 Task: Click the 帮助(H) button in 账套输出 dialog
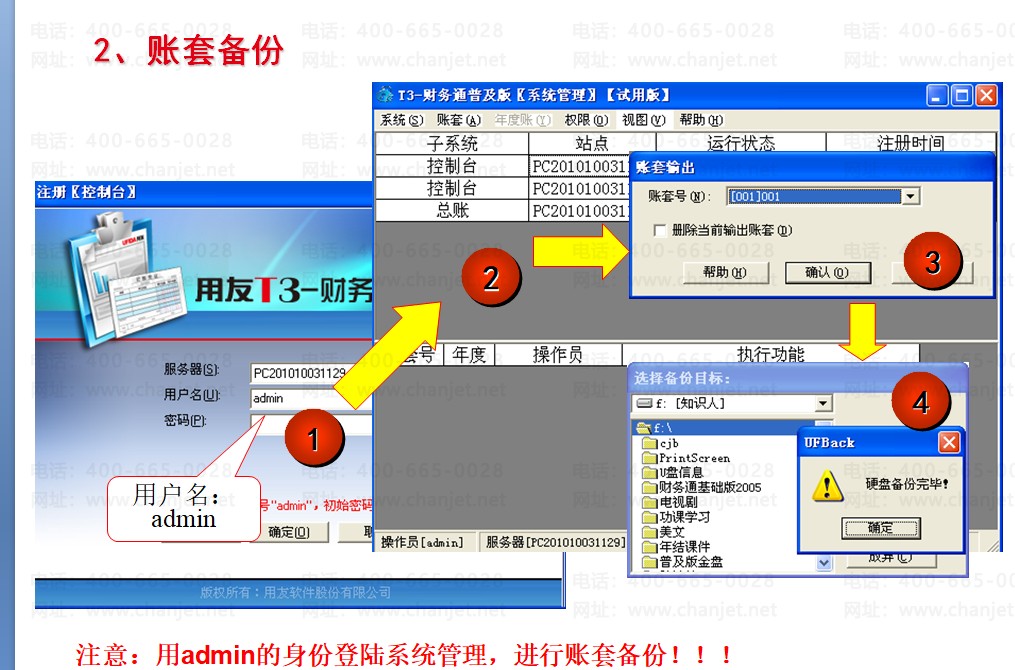724,273
